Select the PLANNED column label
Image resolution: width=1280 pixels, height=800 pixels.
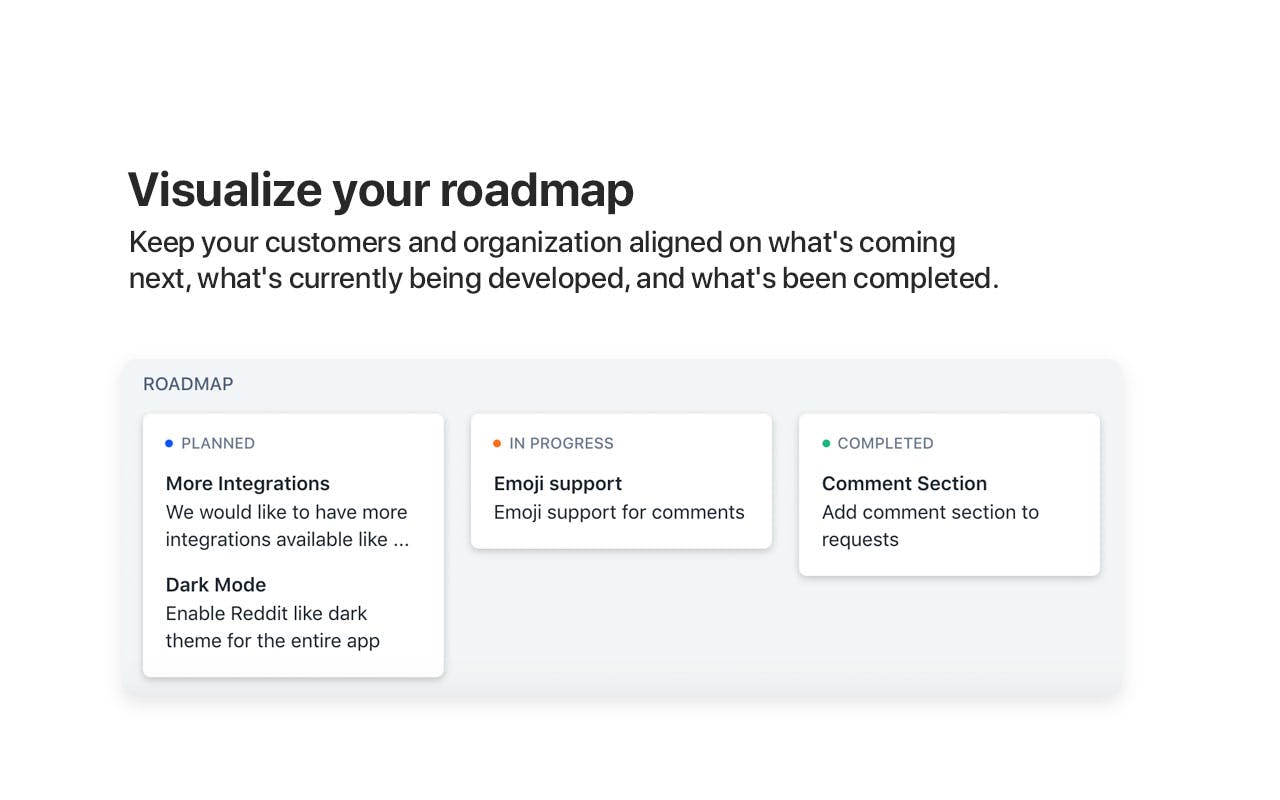point(218,443)
